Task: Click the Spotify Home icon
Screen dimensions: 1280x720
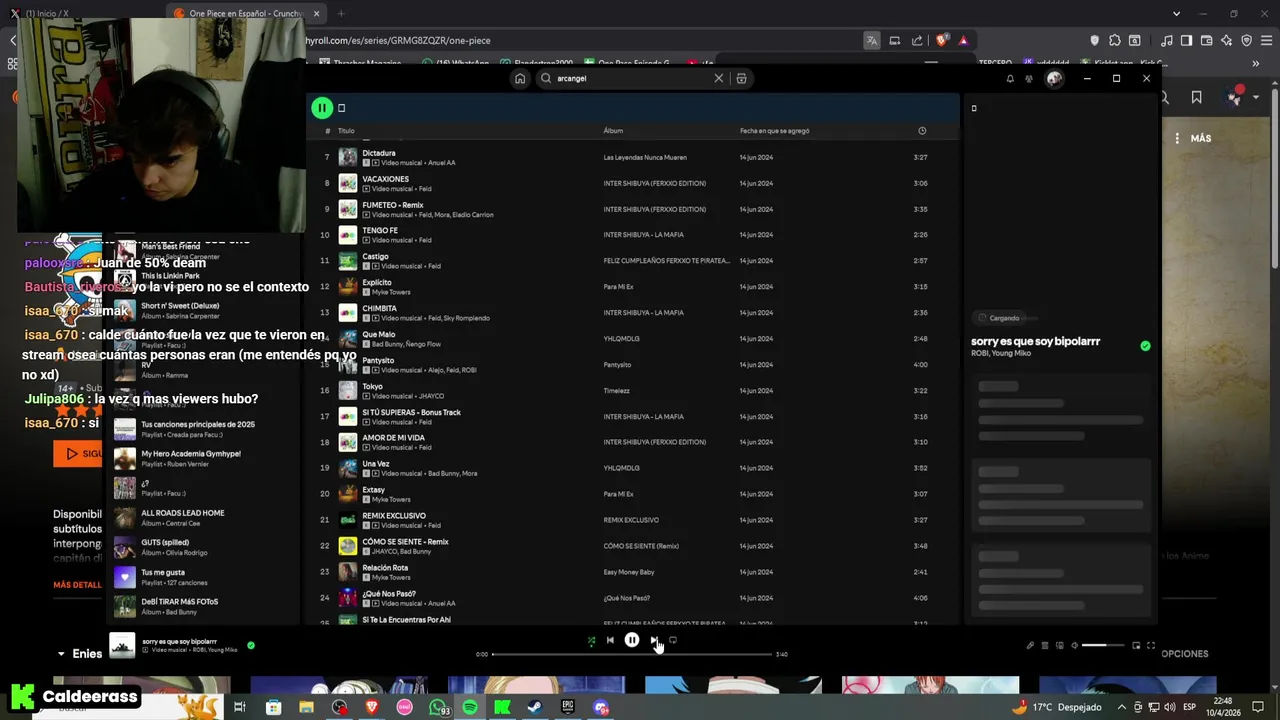Action: click(519, 78)
